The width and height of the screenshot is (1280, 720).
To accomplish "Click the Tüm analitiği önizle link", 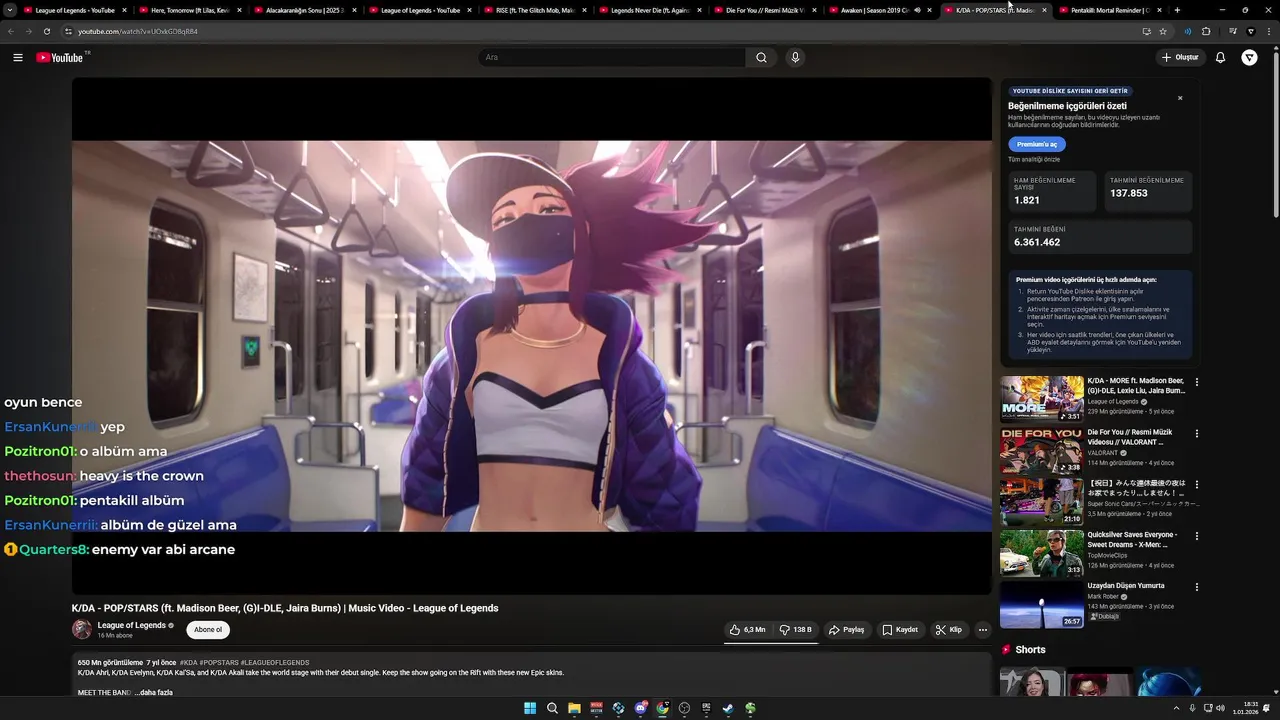I will [1034, 159].
